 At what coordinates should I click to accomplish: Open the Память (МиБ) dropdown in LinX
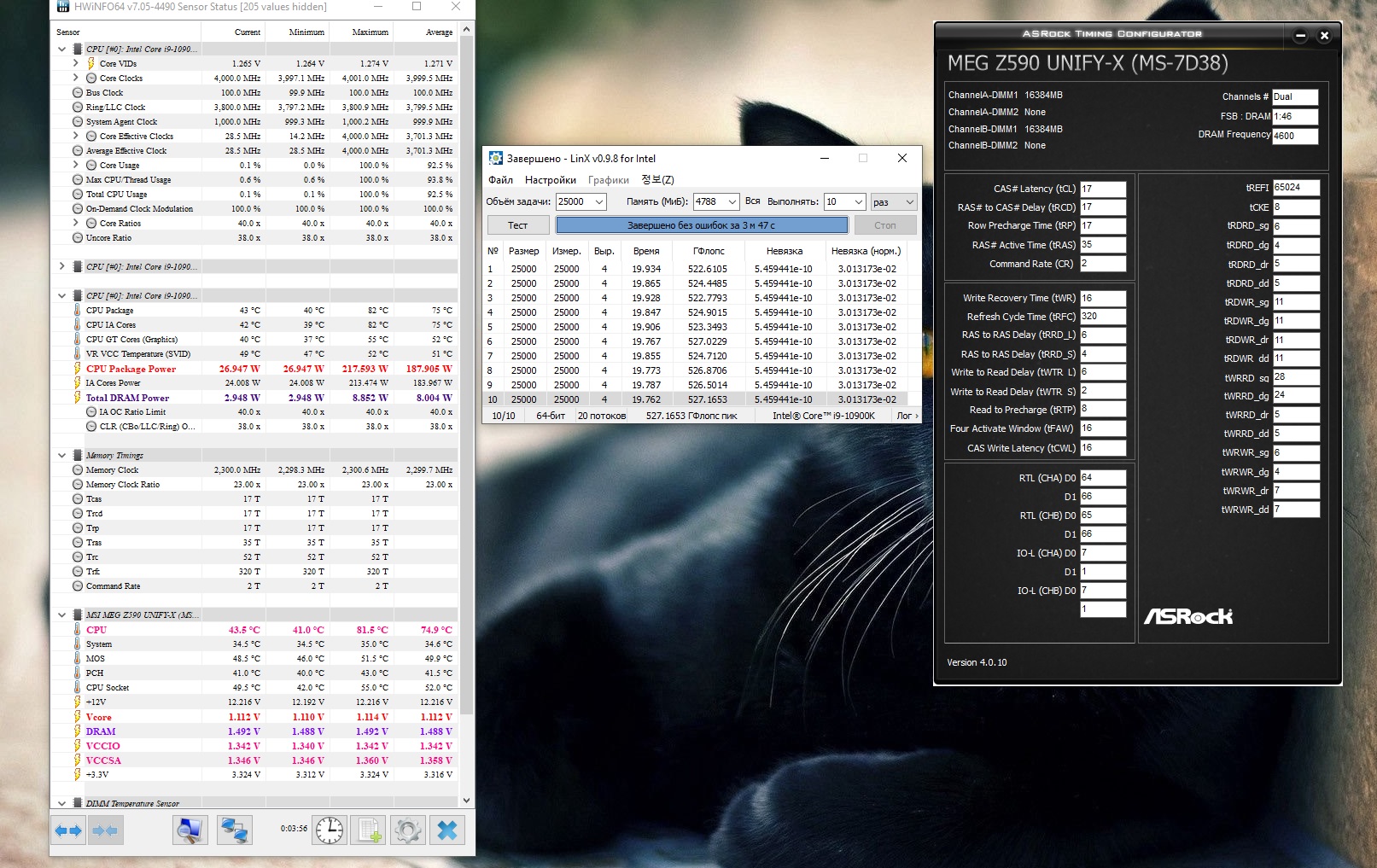coord(732,202)
